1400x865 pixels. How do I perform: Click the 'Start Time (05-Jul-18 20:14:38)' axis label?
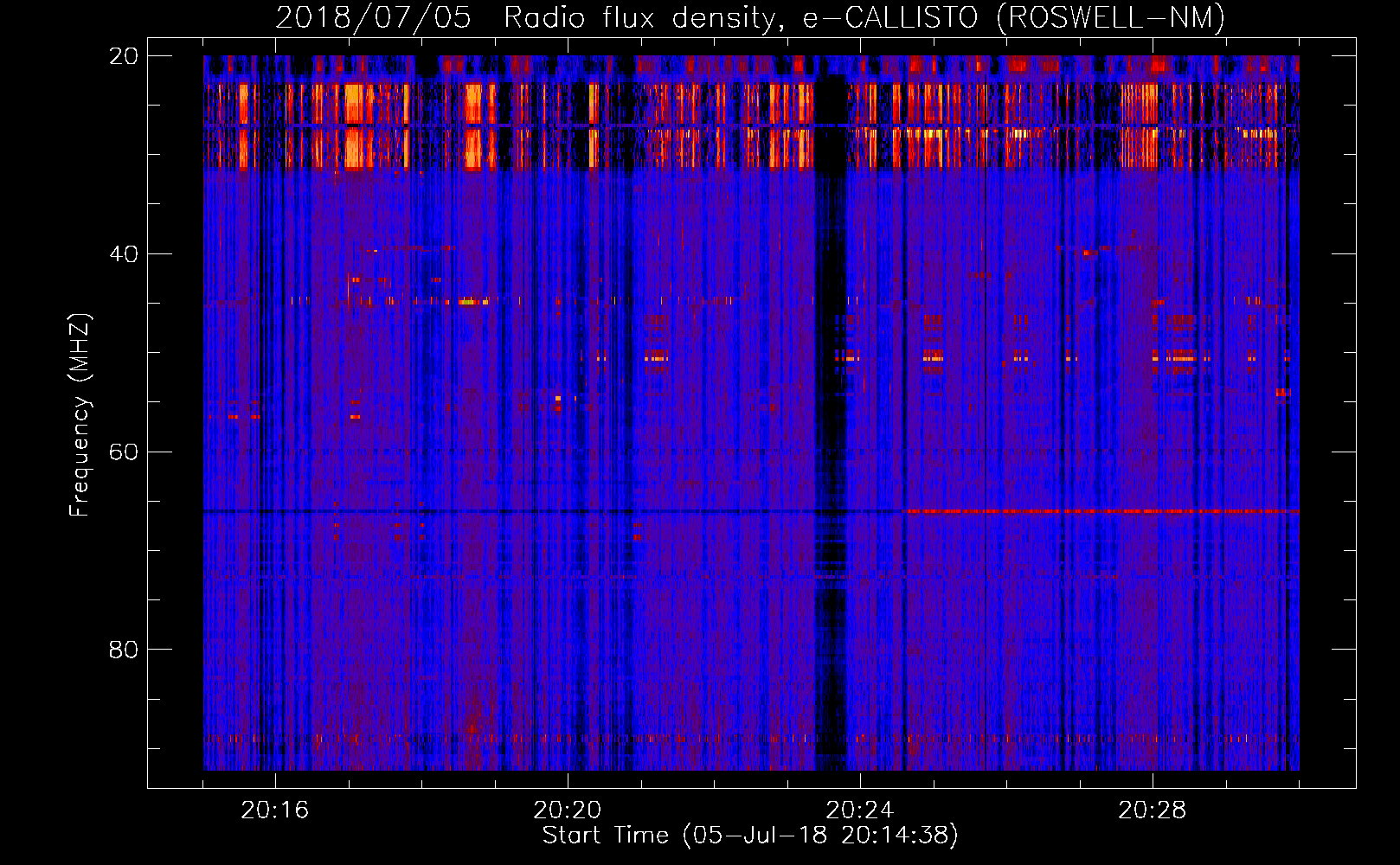[x=750, y=836]
